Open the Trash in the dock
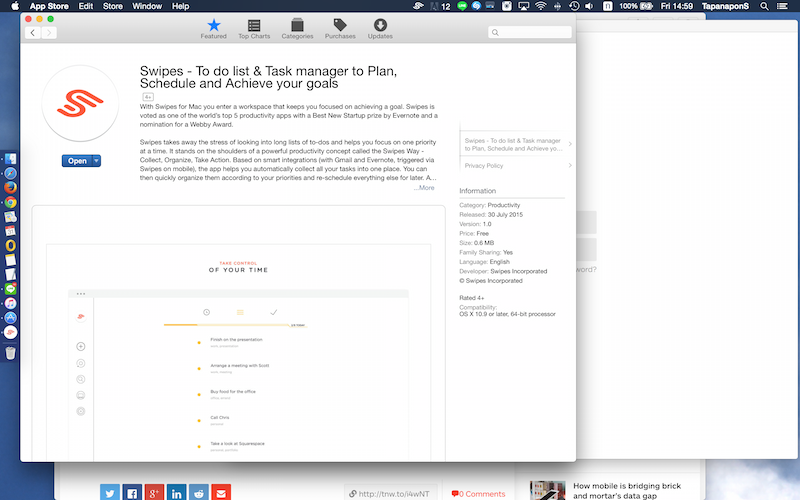The image size is (800, 500). (11, 353)
